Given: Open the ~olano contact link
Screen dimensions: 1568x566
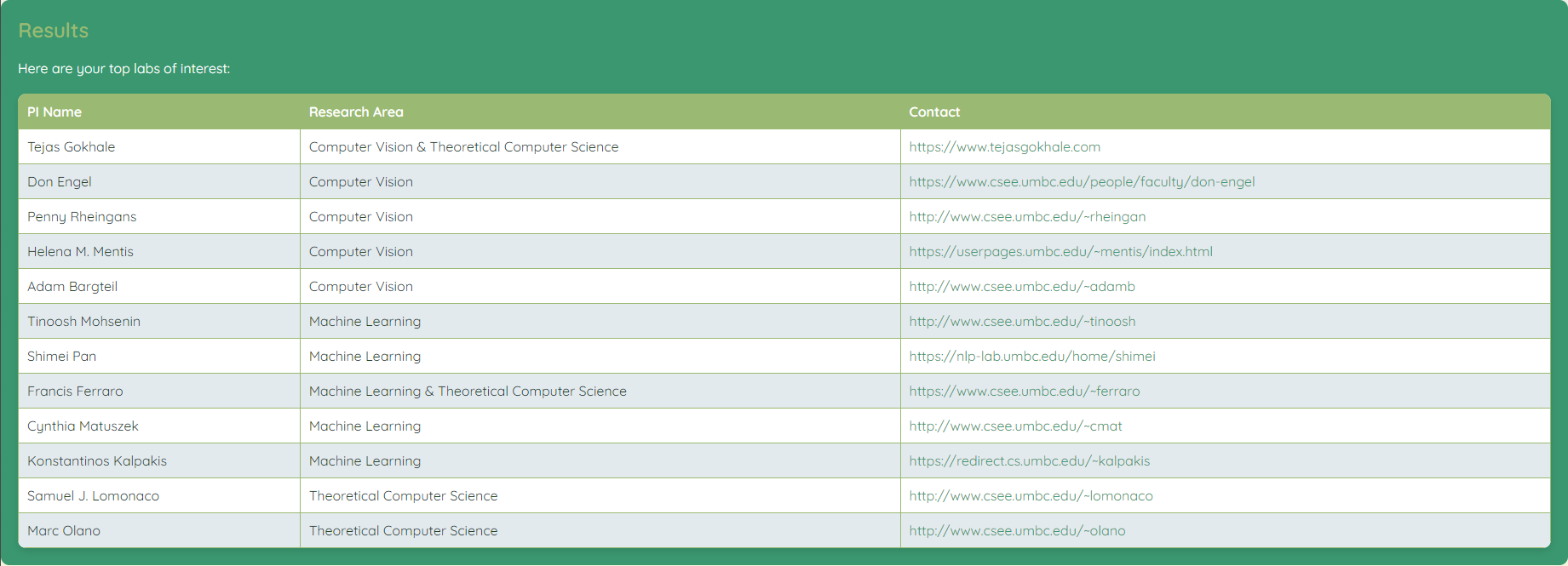Looking at the screenshot, I should coord(1017,530).
